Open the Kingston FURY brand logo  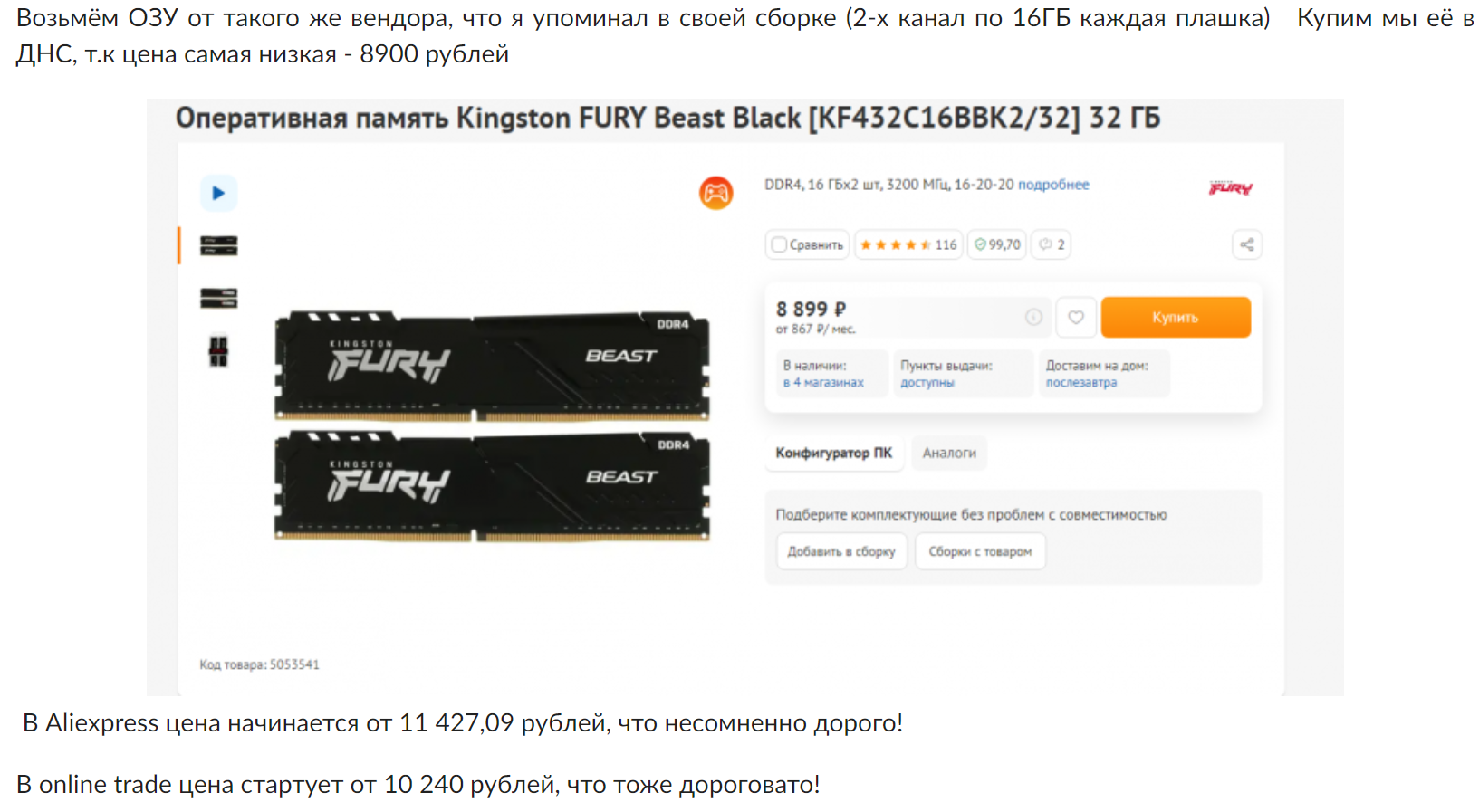coord(1230,187)
